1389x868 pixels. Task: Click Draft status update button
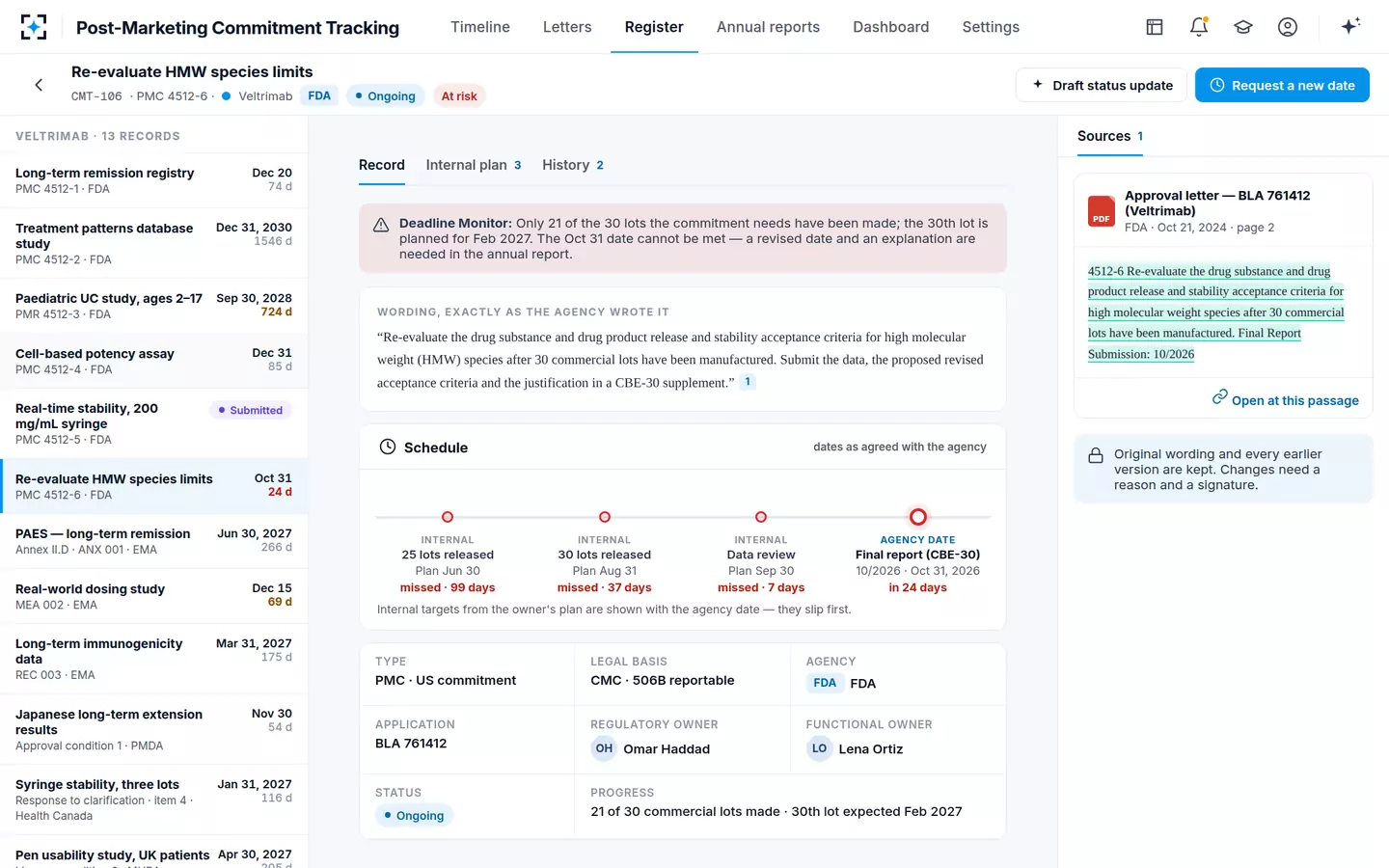coord(1102,85)
